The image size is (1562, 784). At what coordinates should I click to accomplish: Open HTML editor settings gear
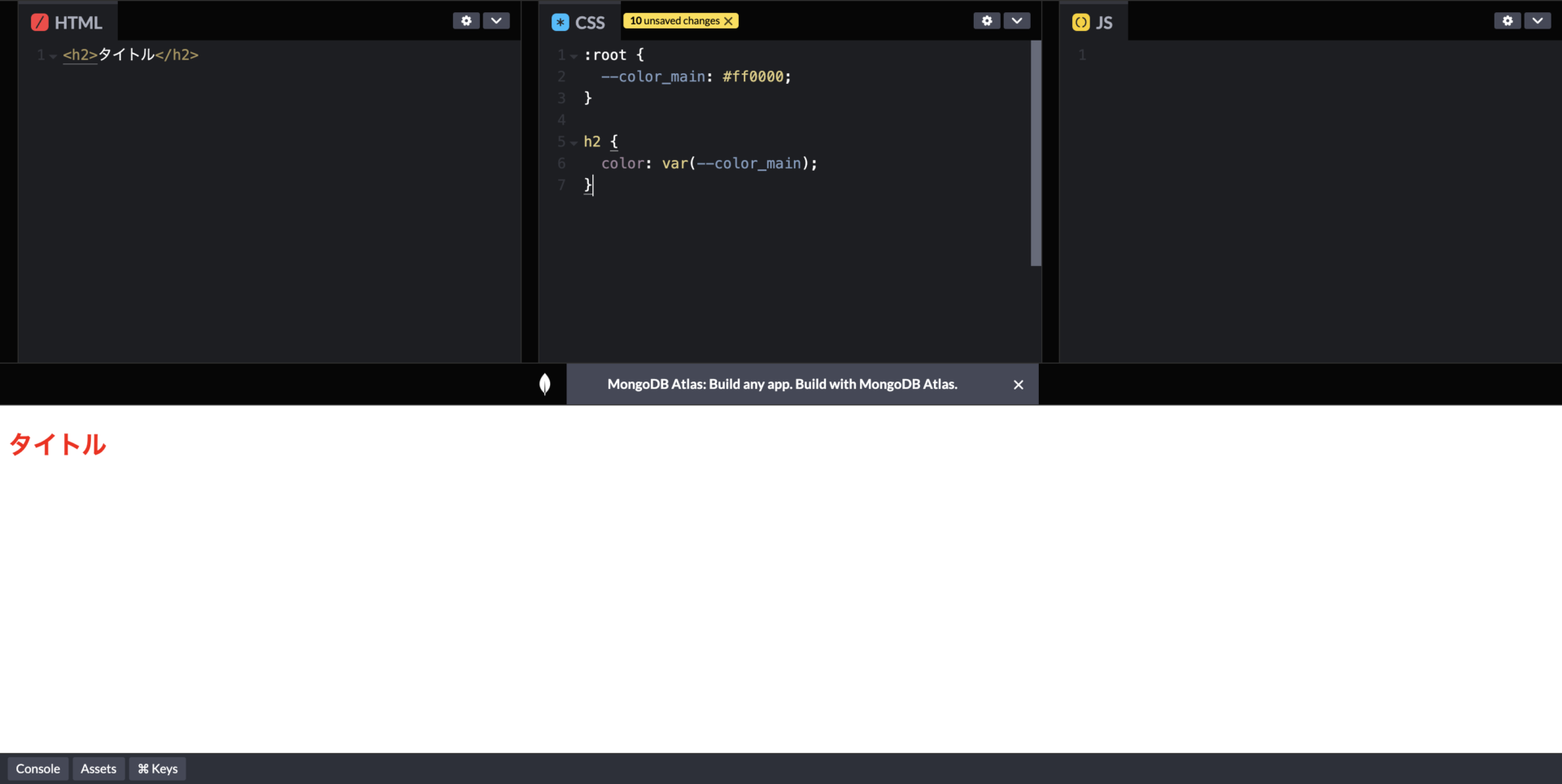tap(466, 21)
